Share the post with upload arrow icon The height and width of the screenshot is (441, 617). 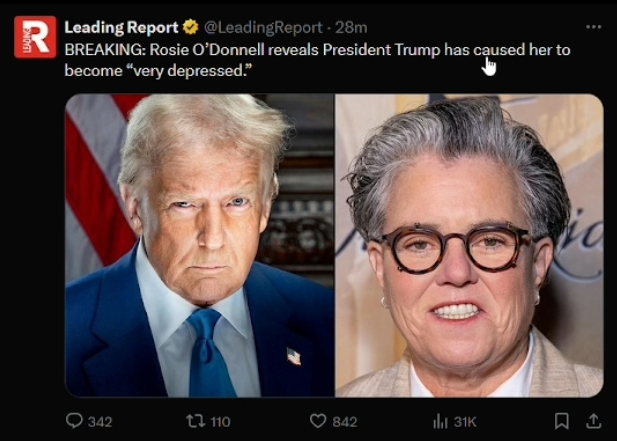(593, 421)
